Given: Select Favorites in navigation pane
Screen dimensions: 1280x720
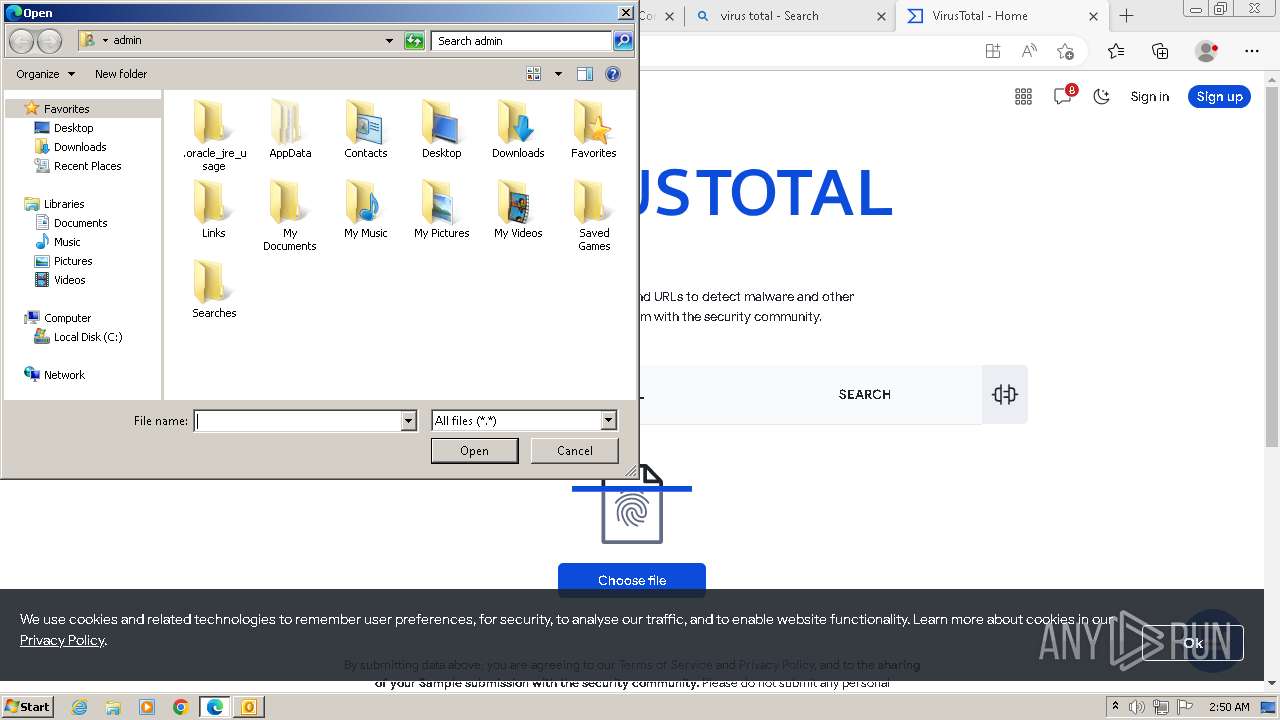Looking at the screenshot, I should coord(66,109).
